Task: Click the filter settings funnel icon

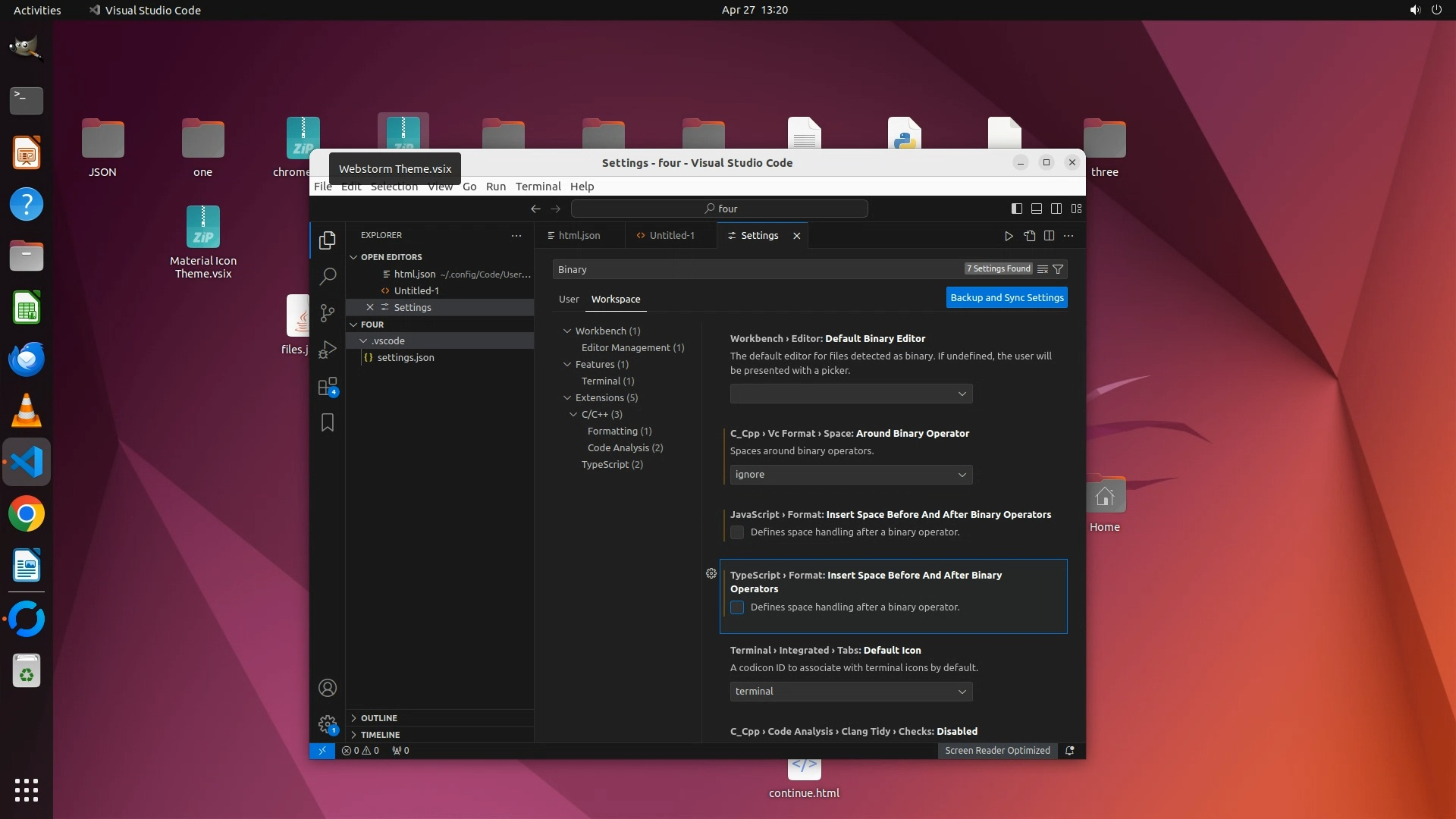Action: [x=1058, y=269]
